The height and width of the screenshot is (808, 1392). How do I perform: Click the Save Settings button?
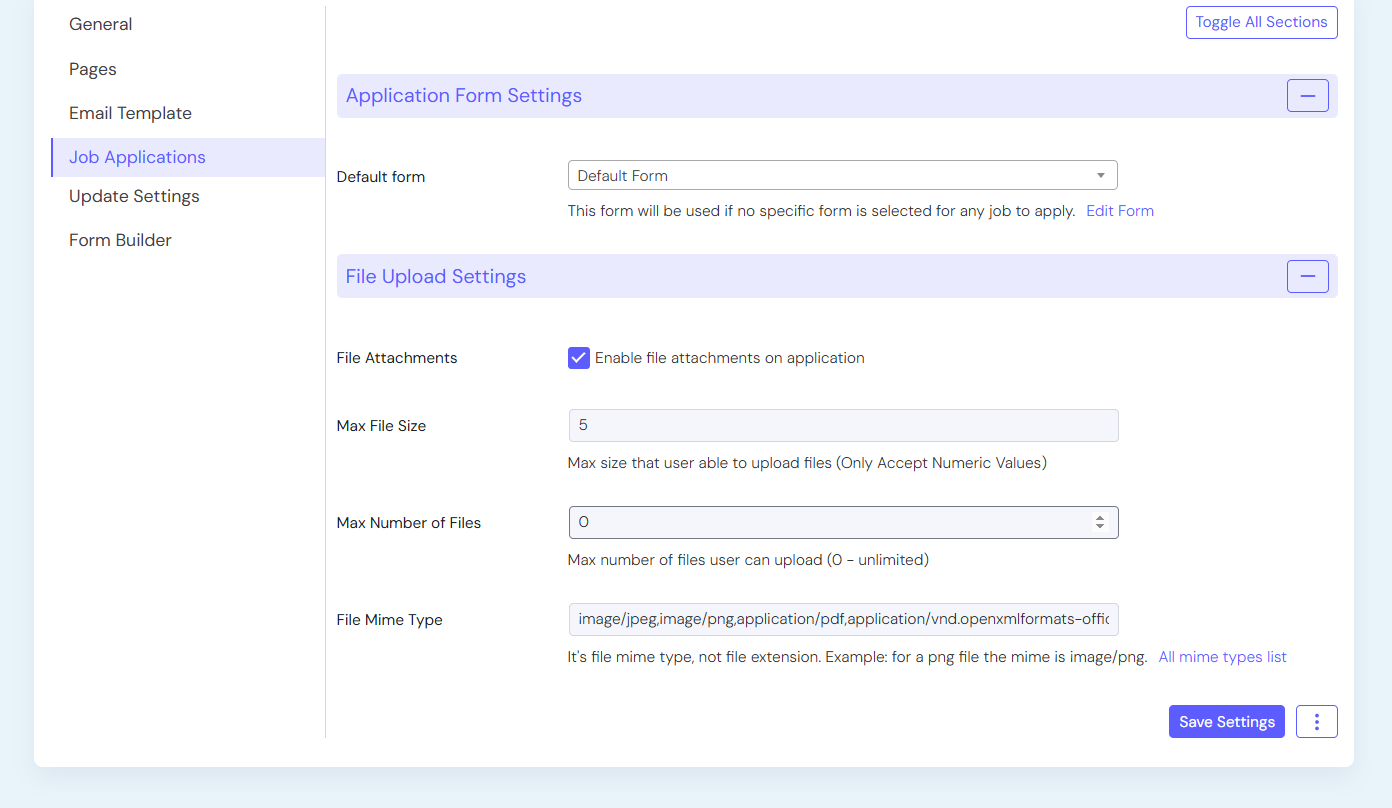(1226, 722)
